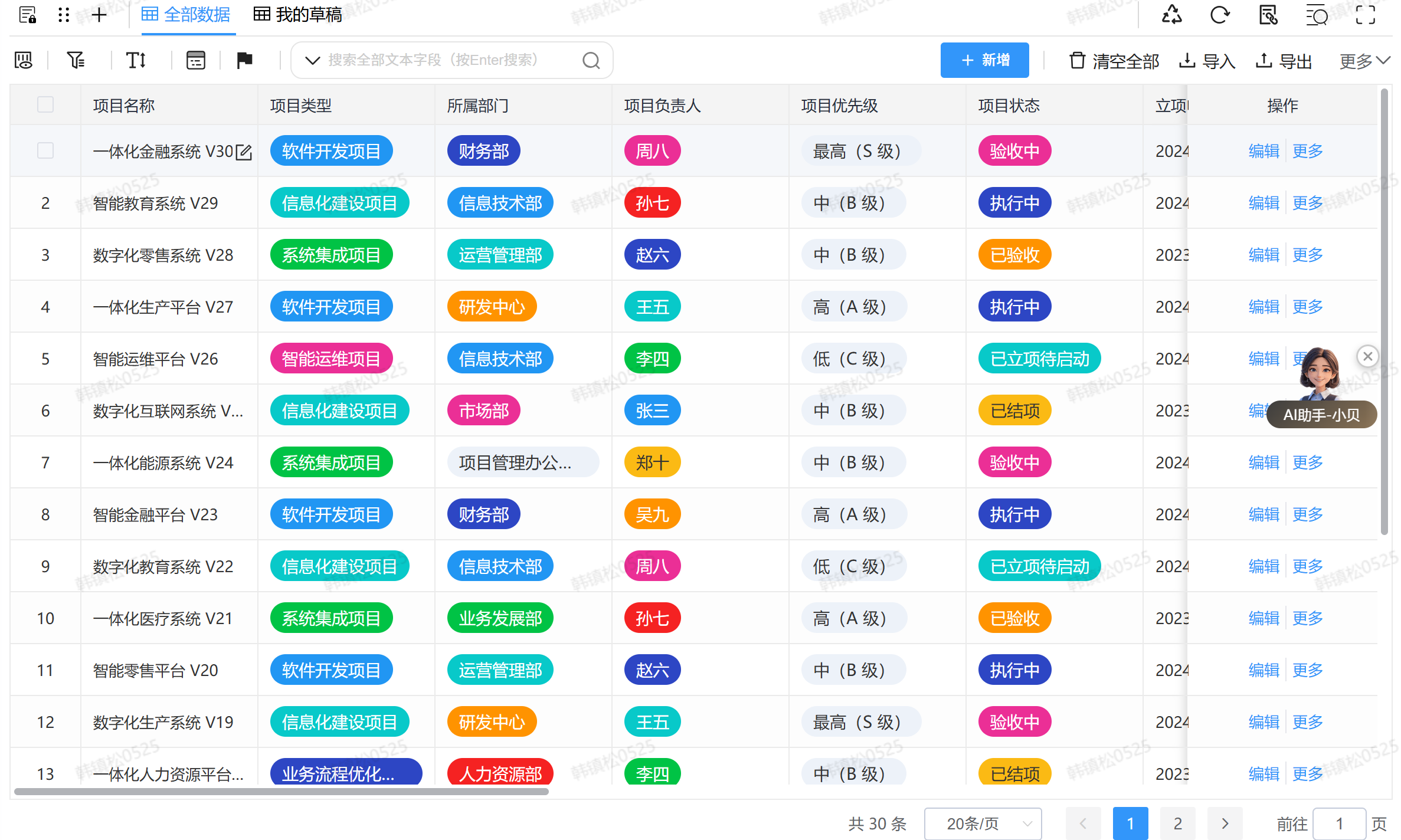Image resolution: width=1401 pixels, height=840 pixels.
Task: Click the page jump input field
Action: pos(1339,823)
